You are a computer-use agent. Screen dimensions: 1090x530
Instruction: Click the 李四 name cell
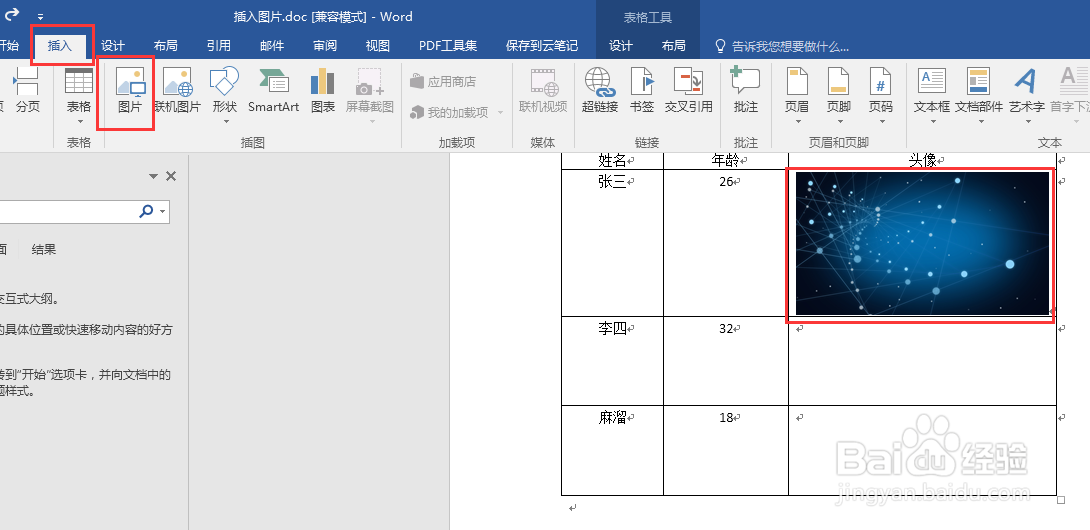[612, 361]
